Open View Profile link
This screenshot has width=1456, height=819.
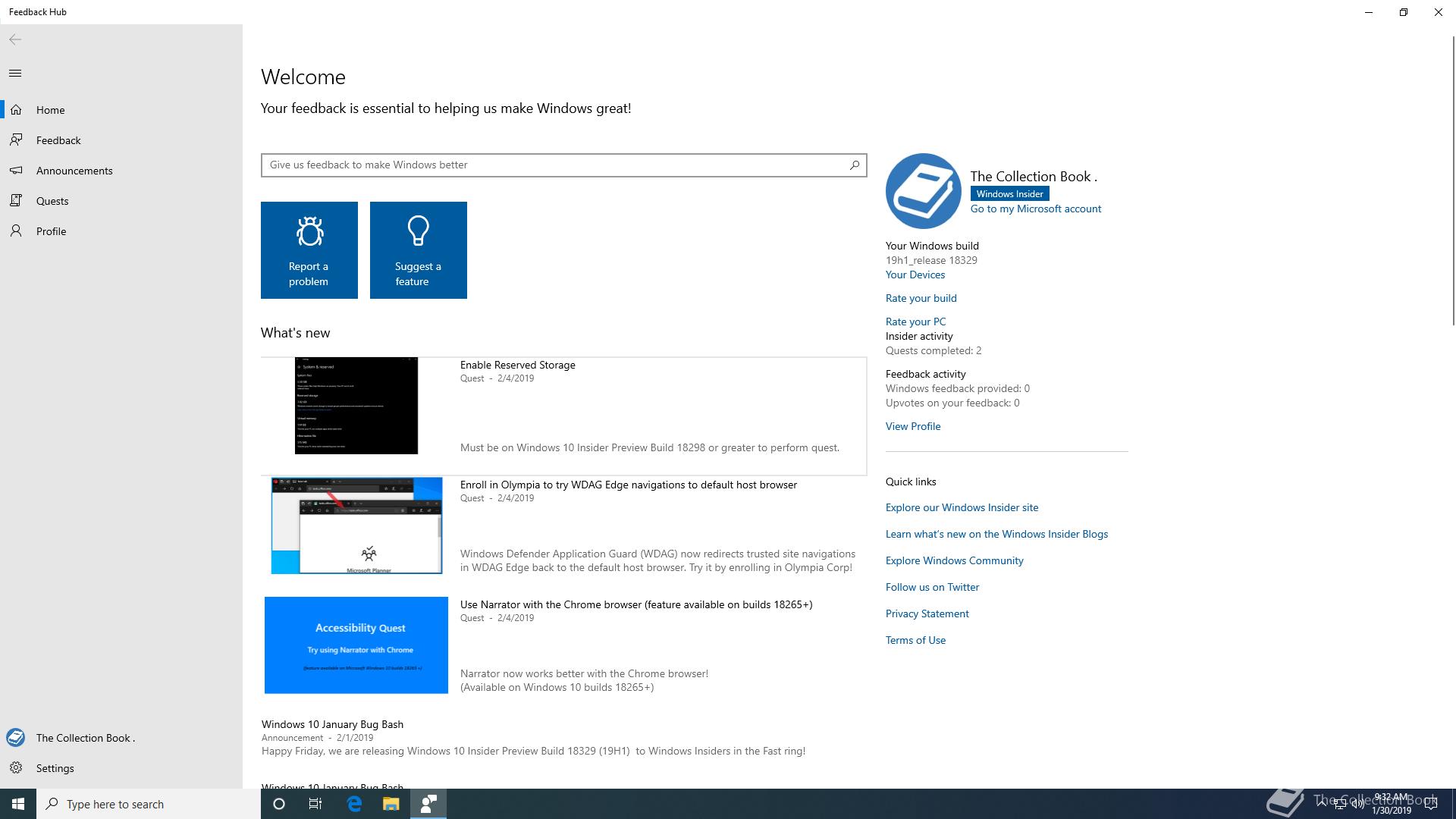pyautogui.click(x=913, y=426)
